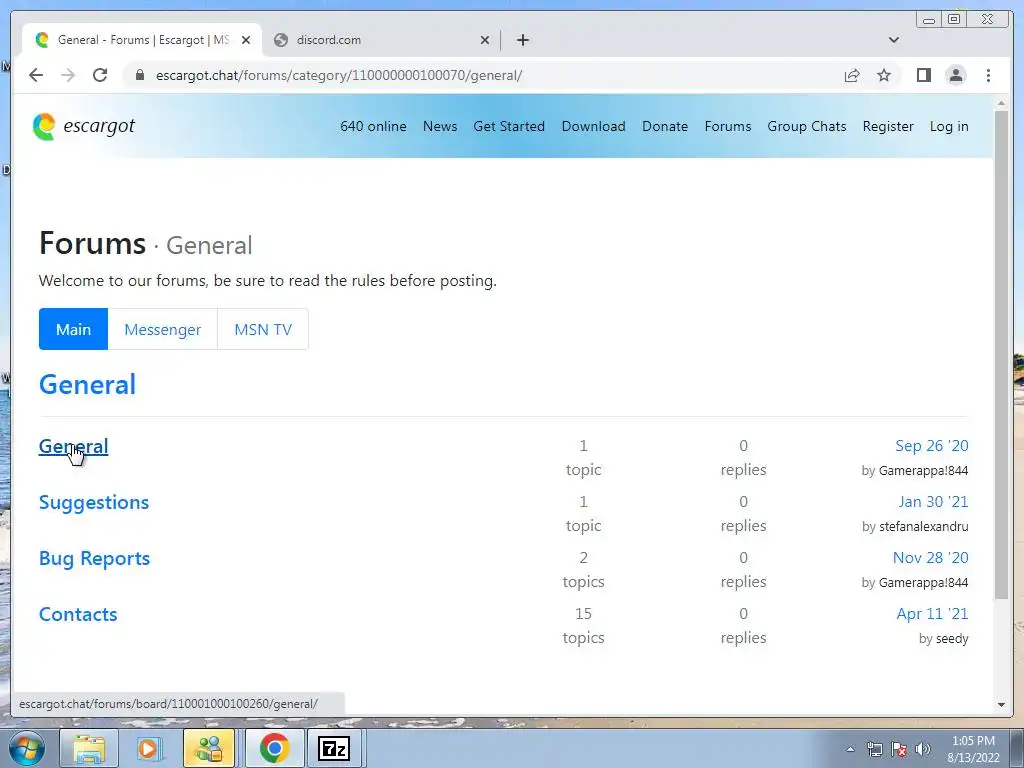Open Get Started in the navigation

[x=509, y=127]
